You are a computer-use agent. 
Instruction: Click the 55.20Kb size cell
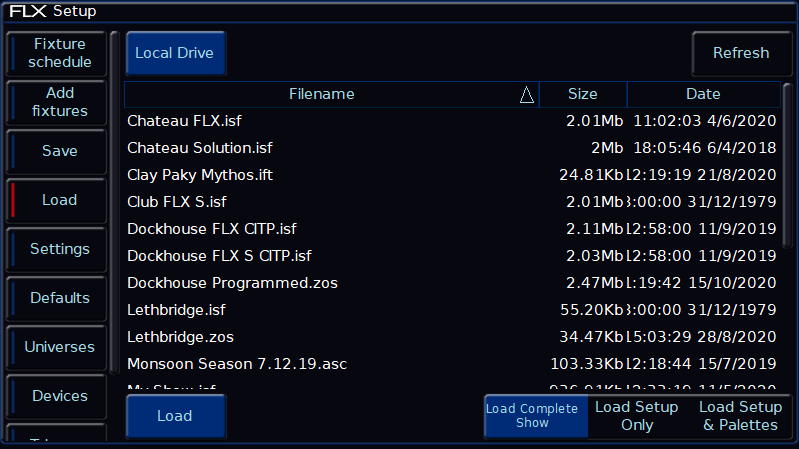point(592,310)
